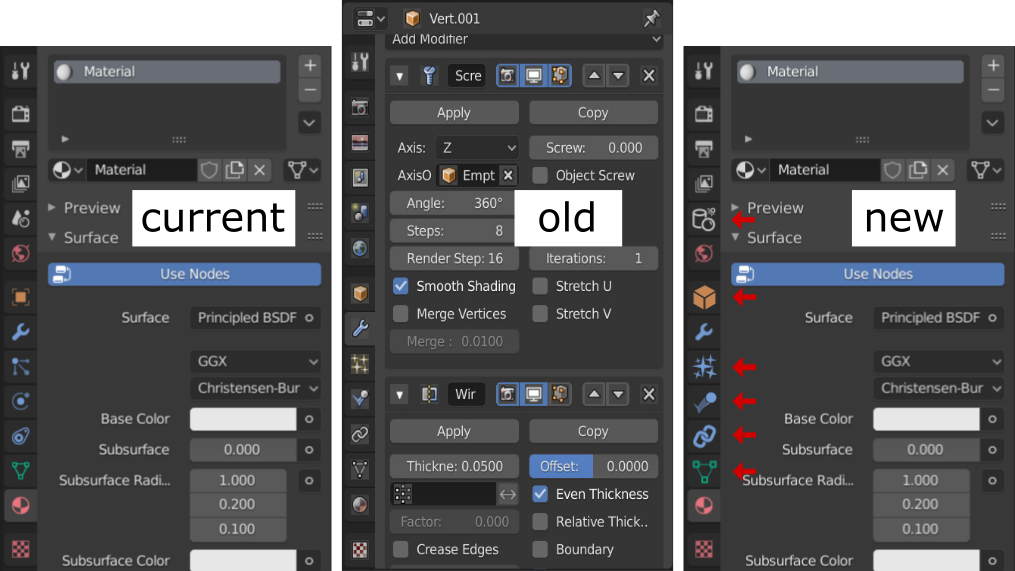
Task: Open Object cube tab in new panel
Action: 704,297
